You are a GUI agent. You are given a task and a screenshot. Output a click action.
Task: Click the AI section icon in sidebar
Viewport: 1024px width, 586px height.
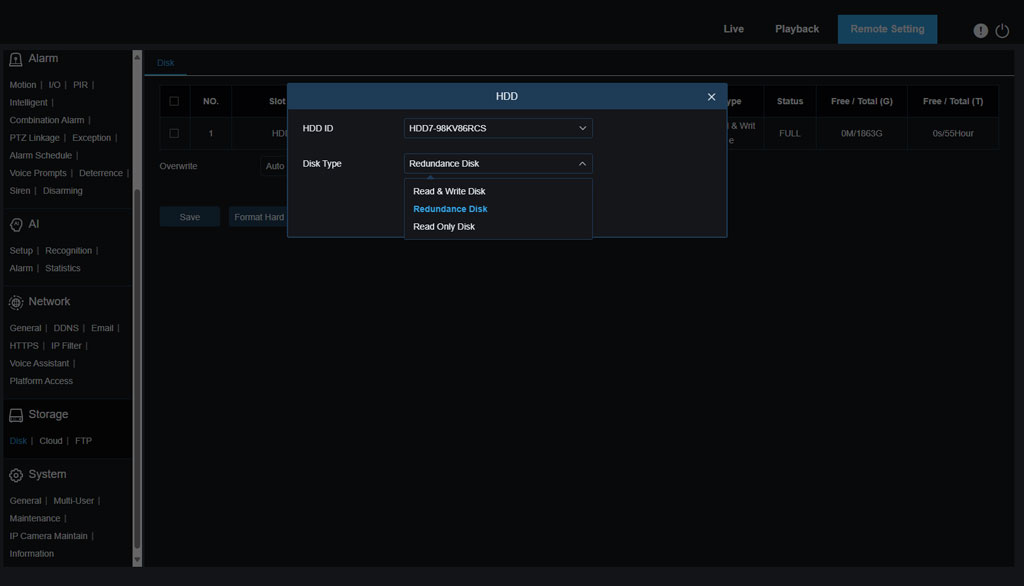[14, 224]
